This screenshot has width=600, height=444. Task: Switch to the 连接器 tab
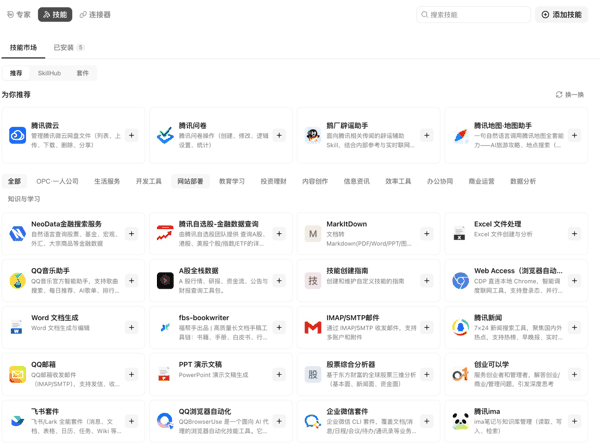(x=95, y=15)
